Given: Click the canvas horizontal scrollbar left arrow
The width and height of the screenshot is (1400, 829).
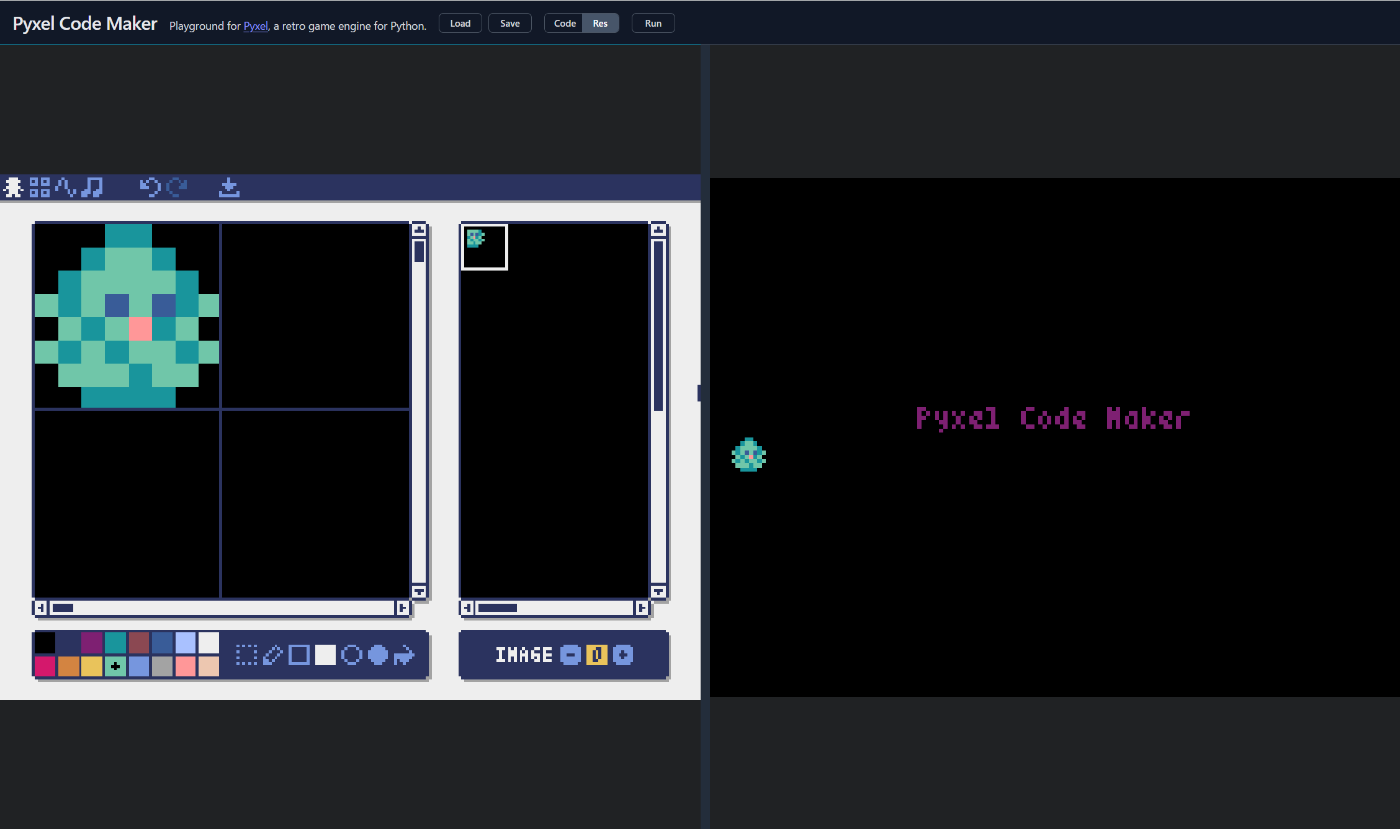Looking at the screenshot, I should (x=41, y=607).
